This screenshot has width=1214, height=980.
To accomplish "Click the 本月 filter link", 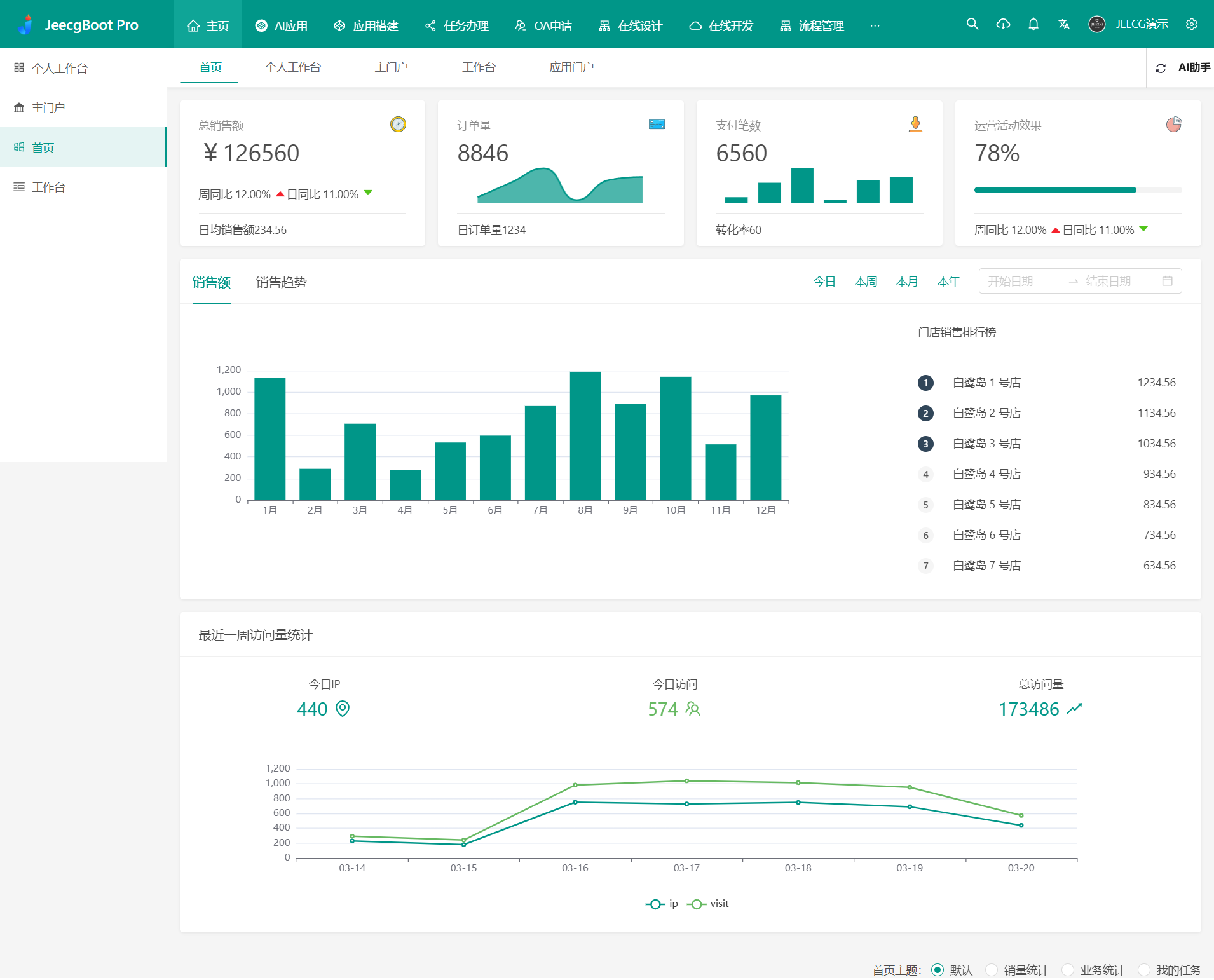I will [907, 281].
